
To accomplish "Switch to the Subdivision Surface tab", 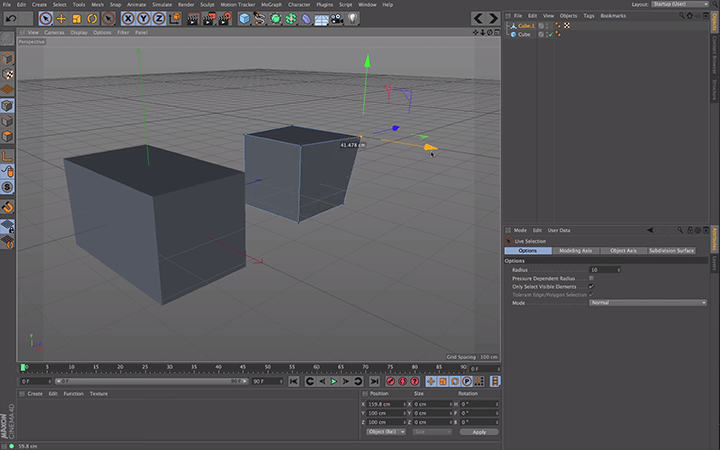I will (x=671, y=251).
